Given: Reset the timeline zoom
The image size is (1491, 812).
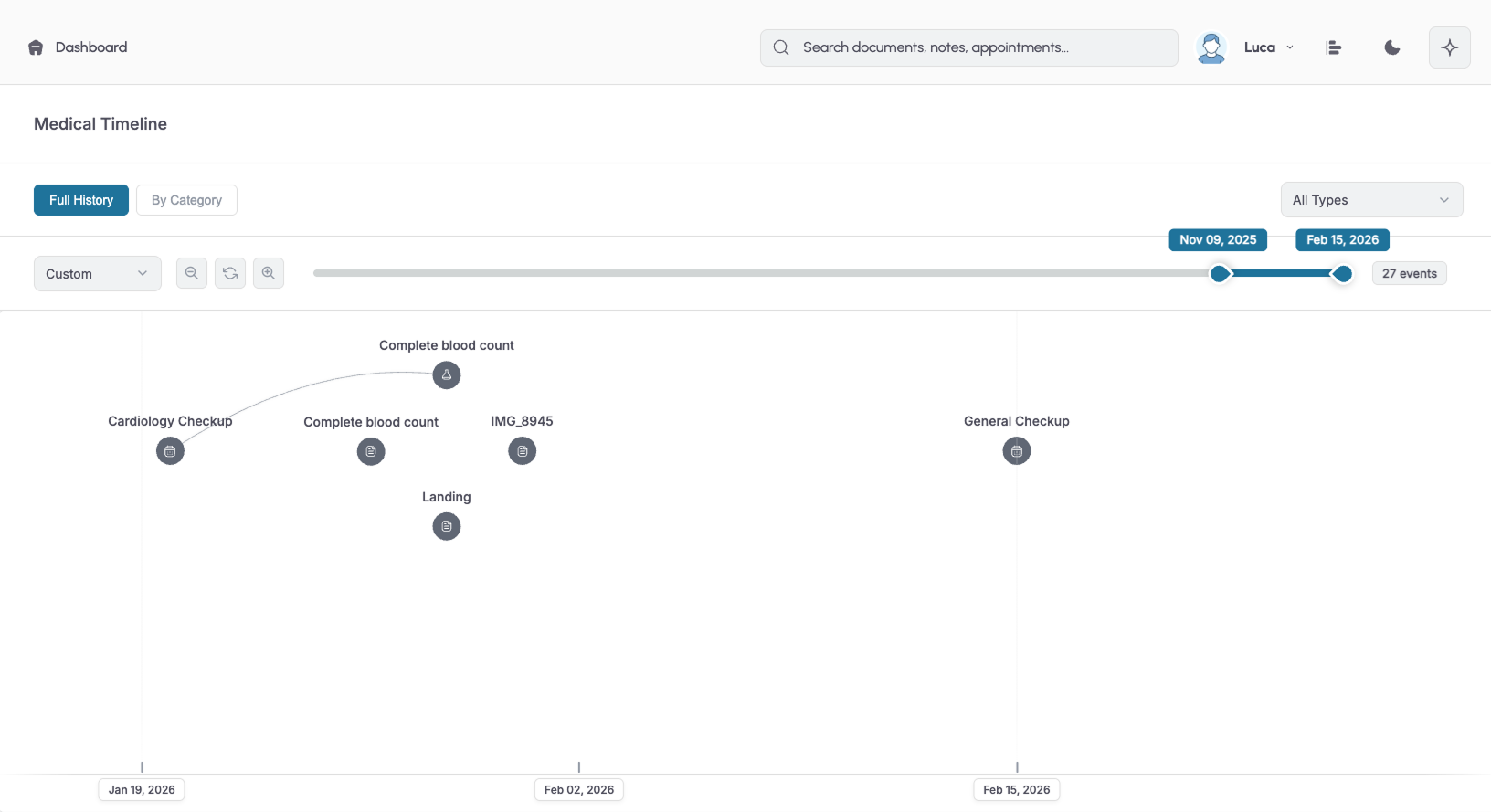Looking at the screenshot, I should [x=230, y=273].
